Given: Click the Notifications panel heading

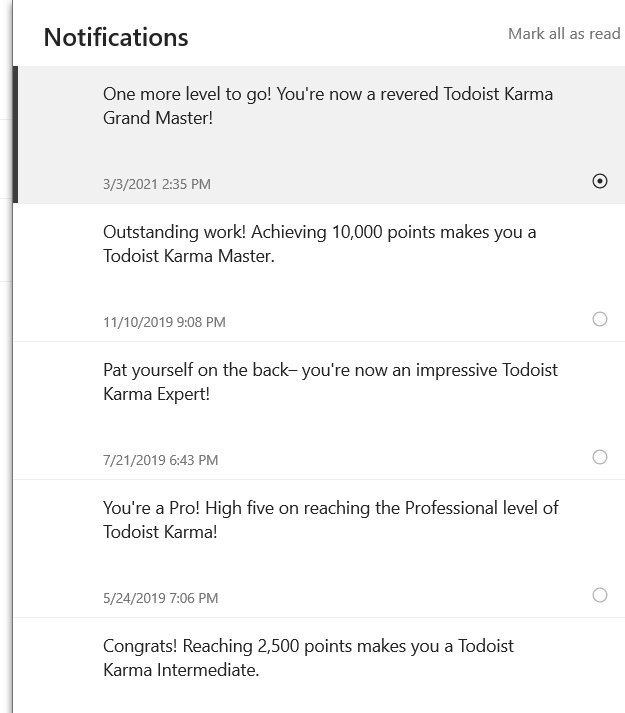Looking at the screenshot, I should (116, 37).
